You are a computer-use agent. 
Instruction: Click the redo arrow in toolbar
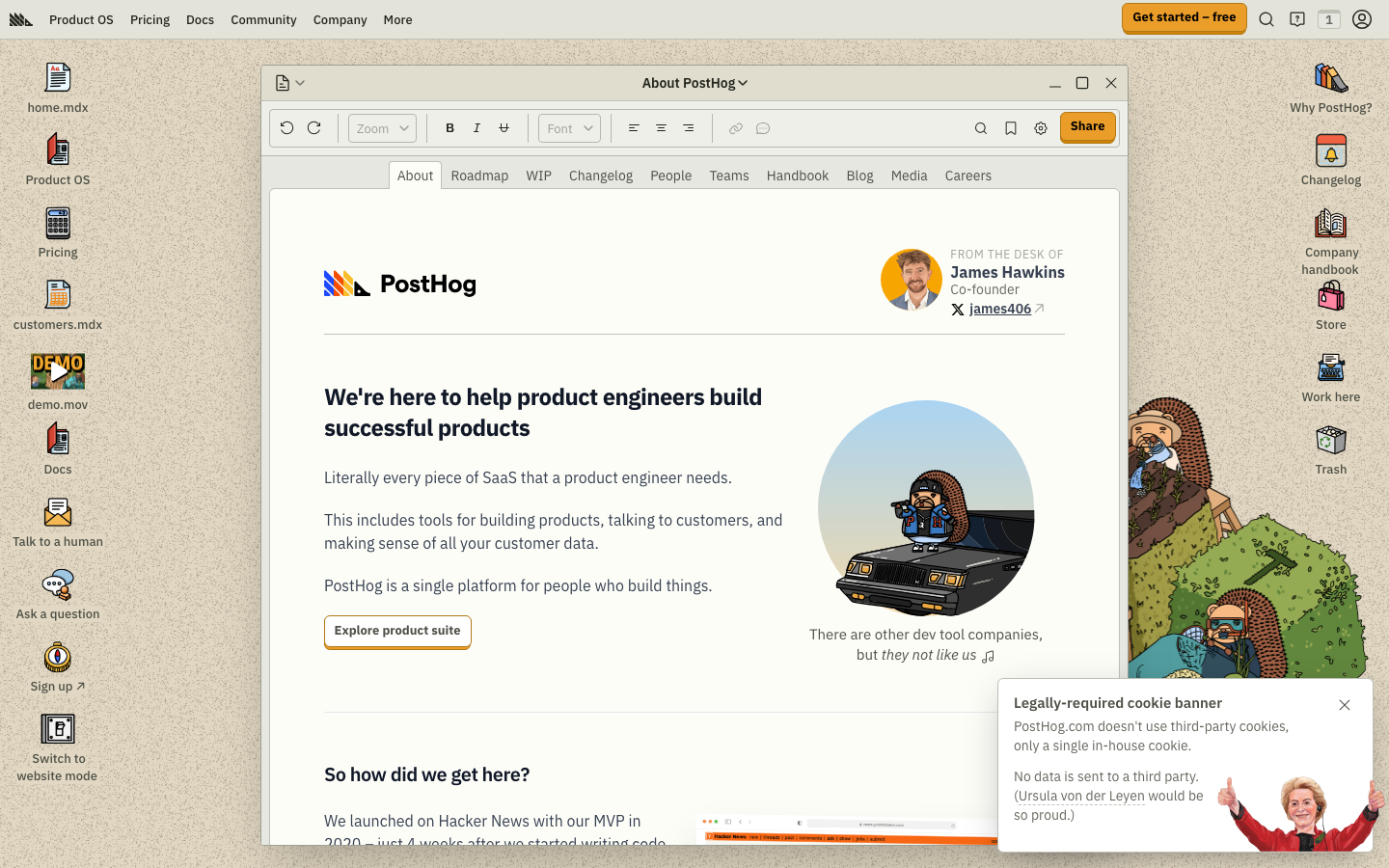[x=313, y=128]
